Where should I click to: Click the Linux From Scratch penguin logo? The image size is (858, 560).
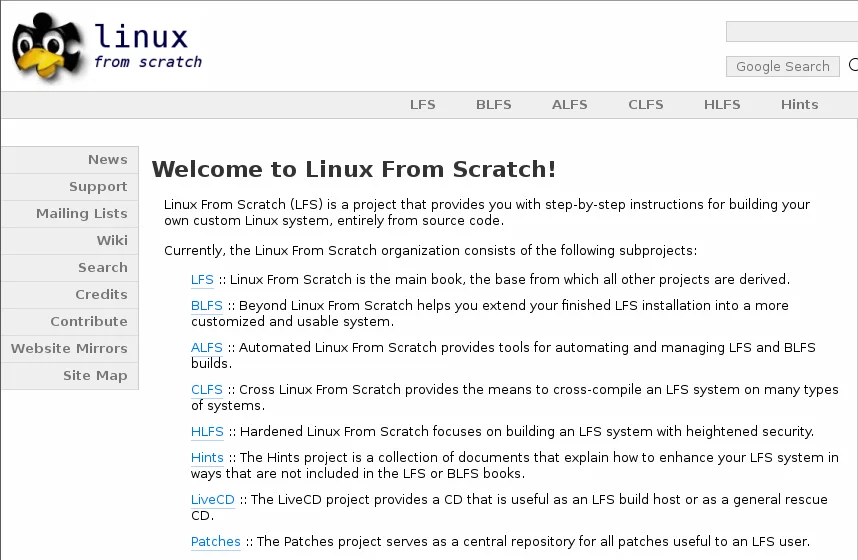point(48,48)
